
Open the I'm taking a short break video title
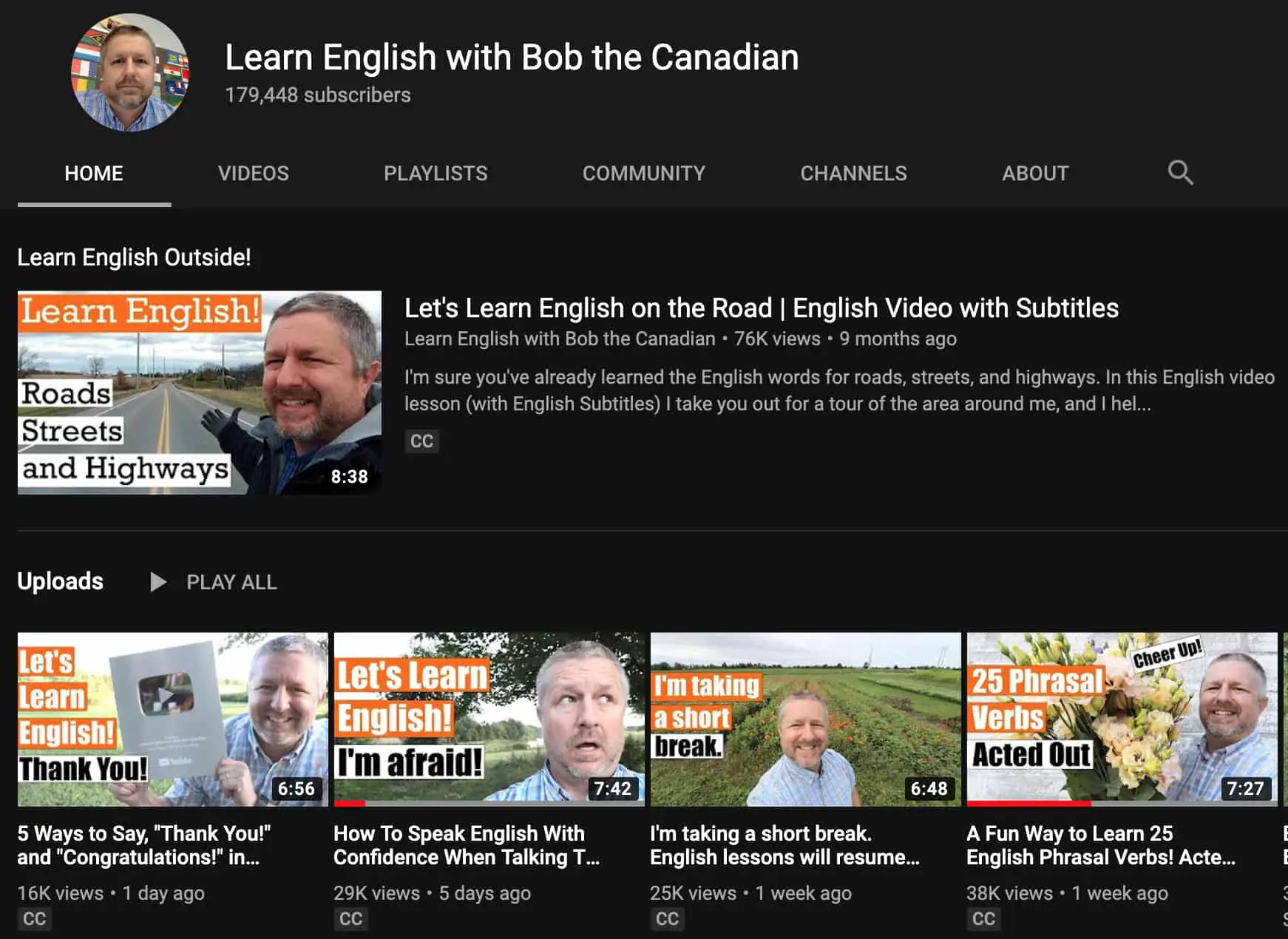[784, 845]
